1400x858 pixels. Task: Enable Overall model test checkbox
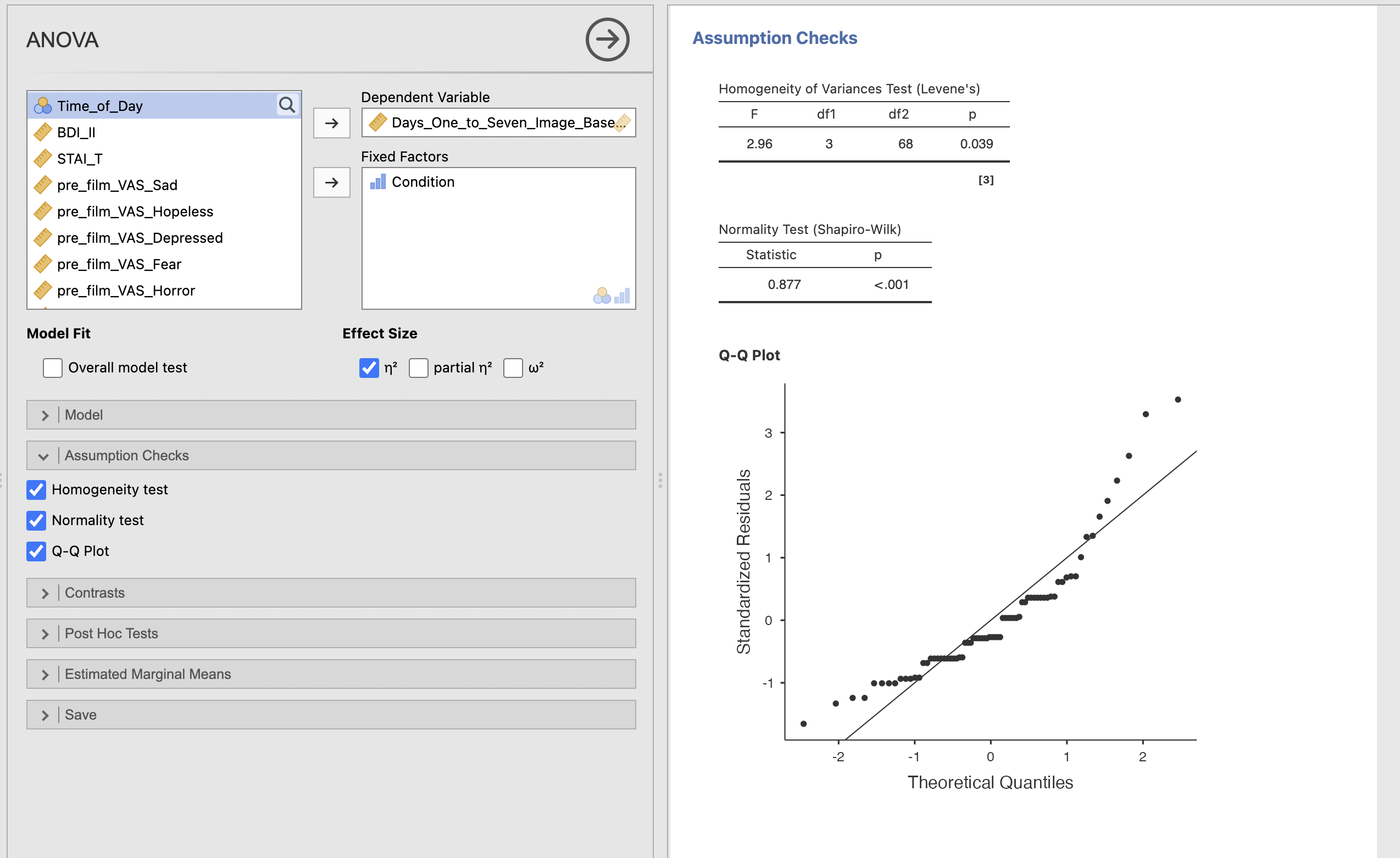point(52,368)
